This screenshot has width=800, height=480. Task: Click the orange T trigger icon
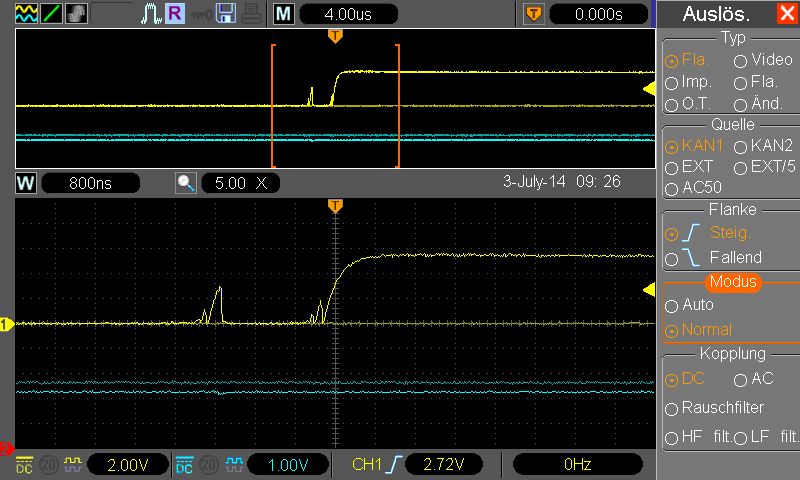(x=534, y=14)
